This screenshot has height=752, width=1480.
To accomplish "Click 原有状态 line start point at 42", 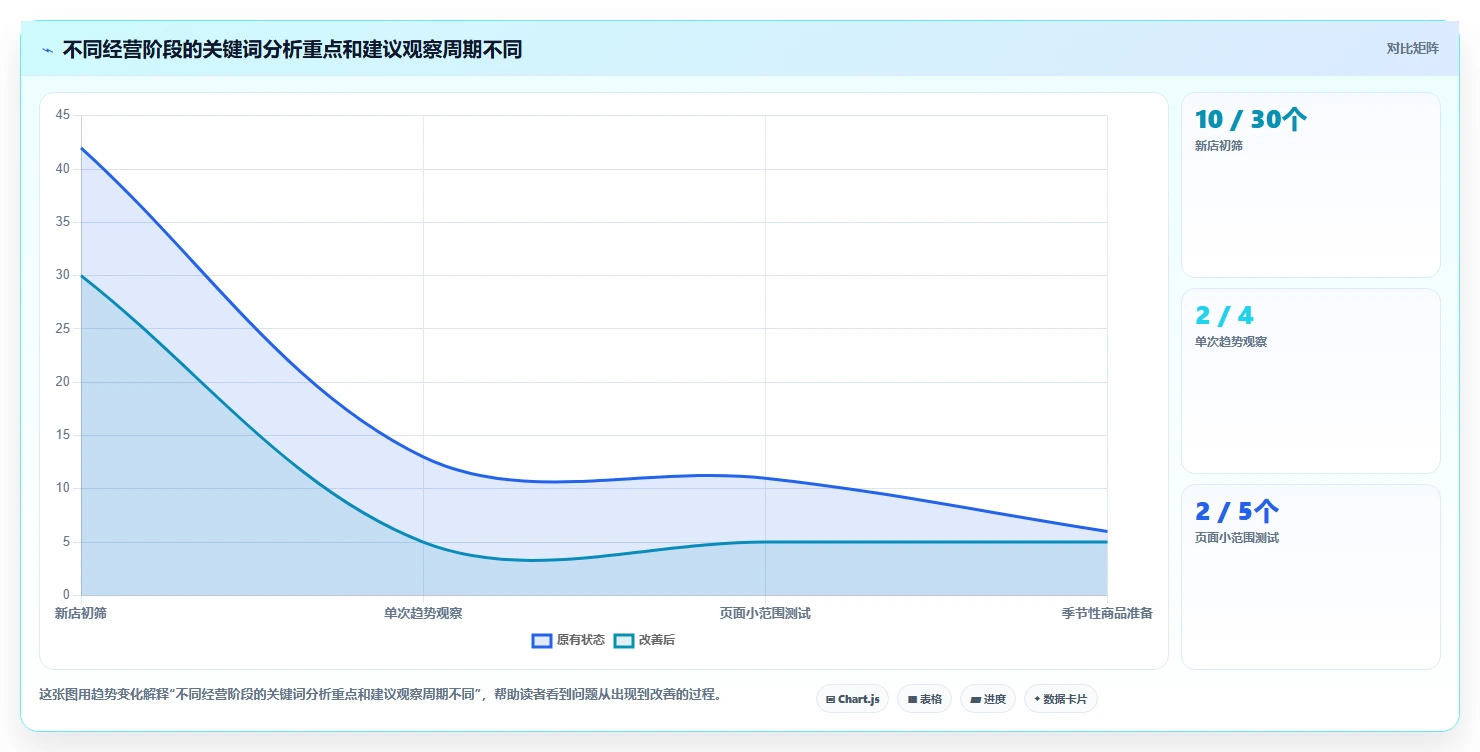I will click(x=81, y=148).
